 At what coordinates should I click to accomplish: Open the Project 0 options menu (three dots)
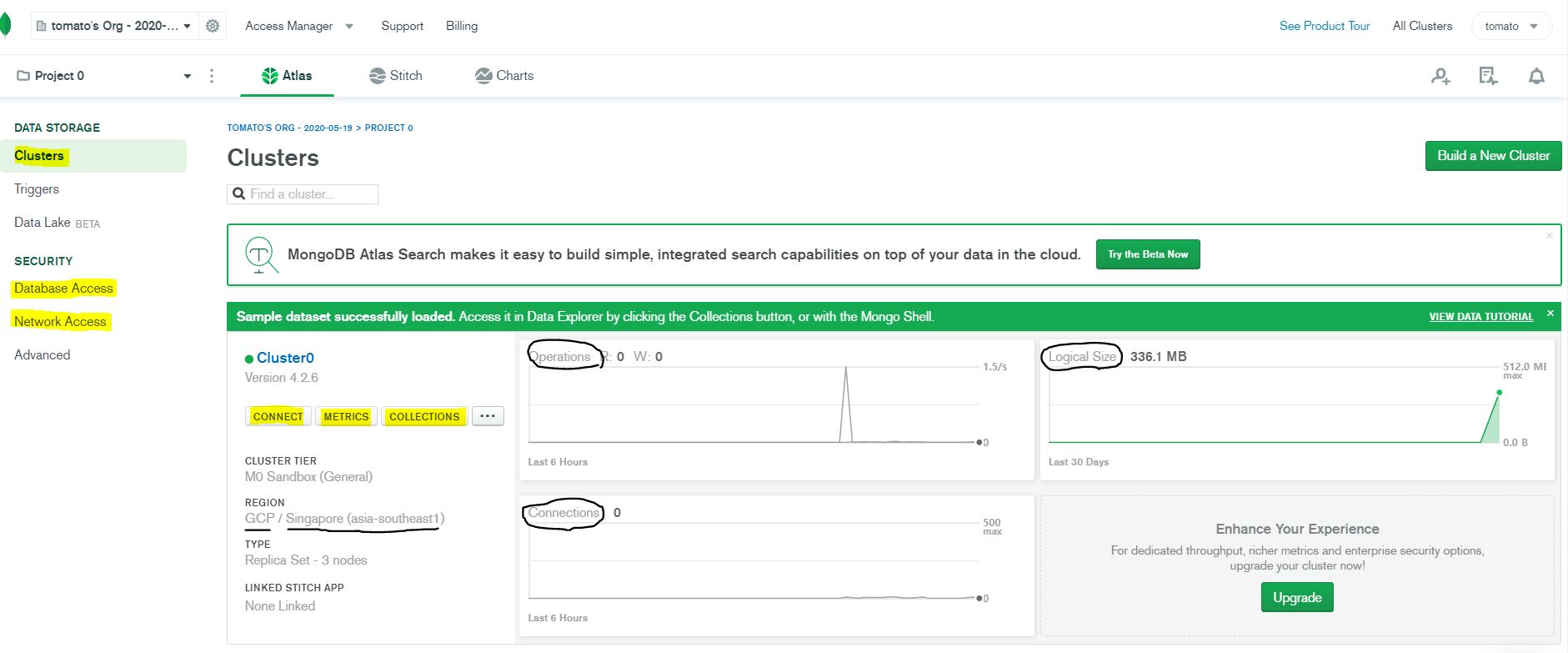click(212, 76)
